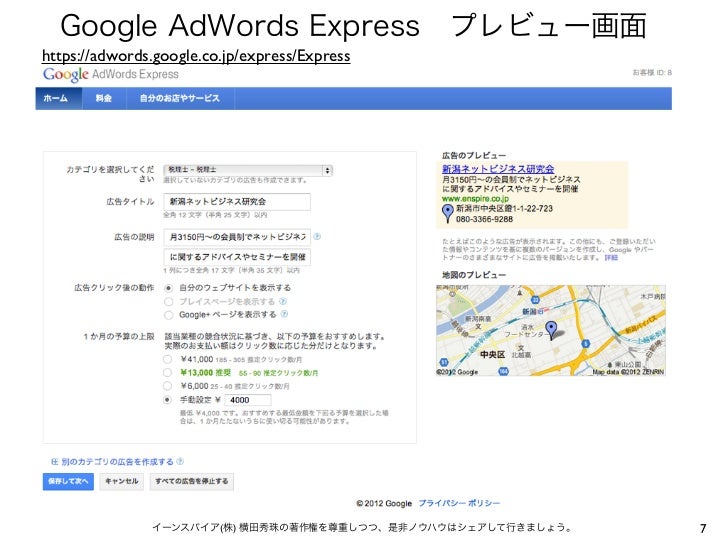Click the 広告のプレビュー heading
Screen dimensions: 728x546
click(x=474, y=156)
